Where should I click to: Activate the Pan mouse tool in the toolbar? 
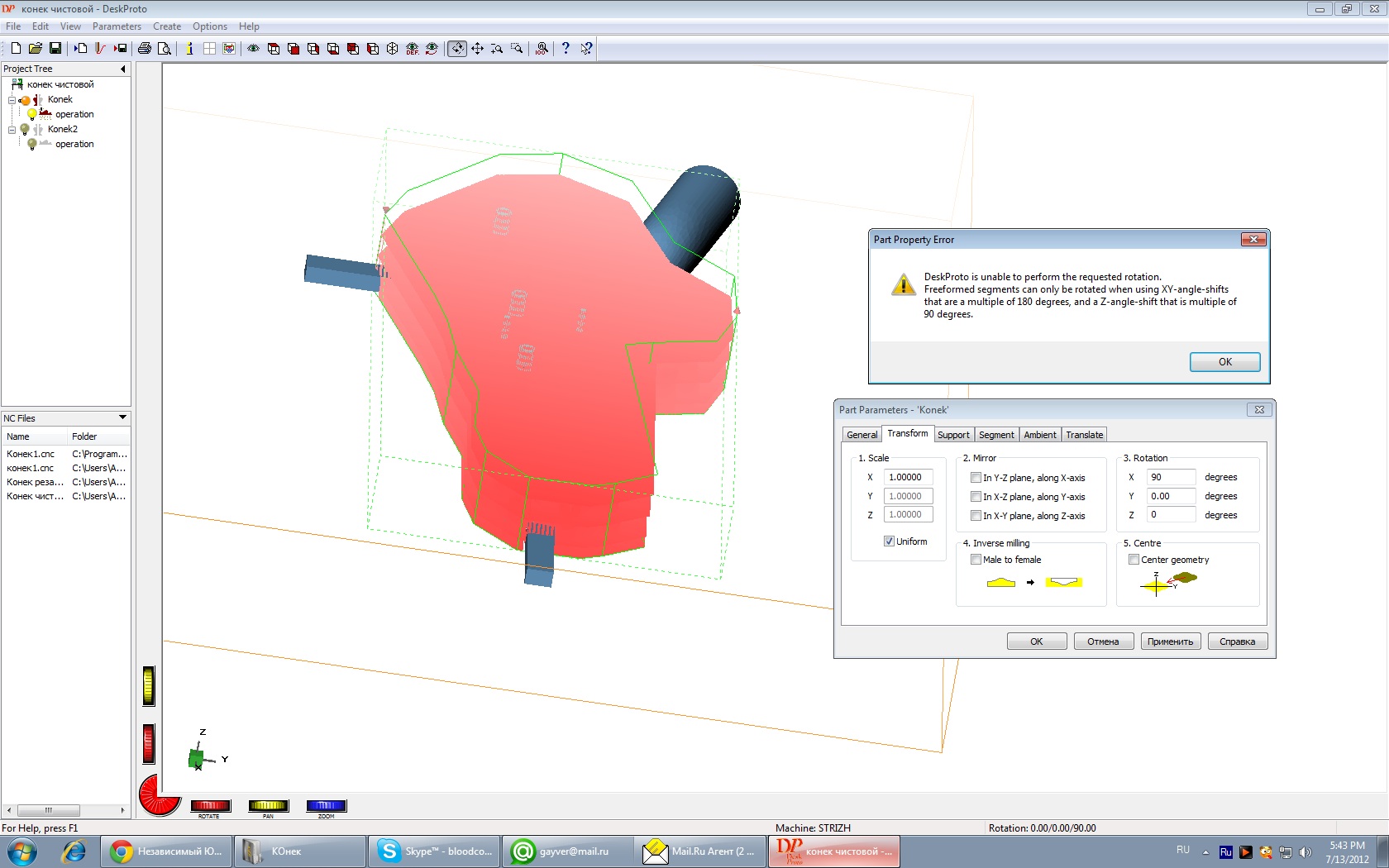(x=477, y=49)
